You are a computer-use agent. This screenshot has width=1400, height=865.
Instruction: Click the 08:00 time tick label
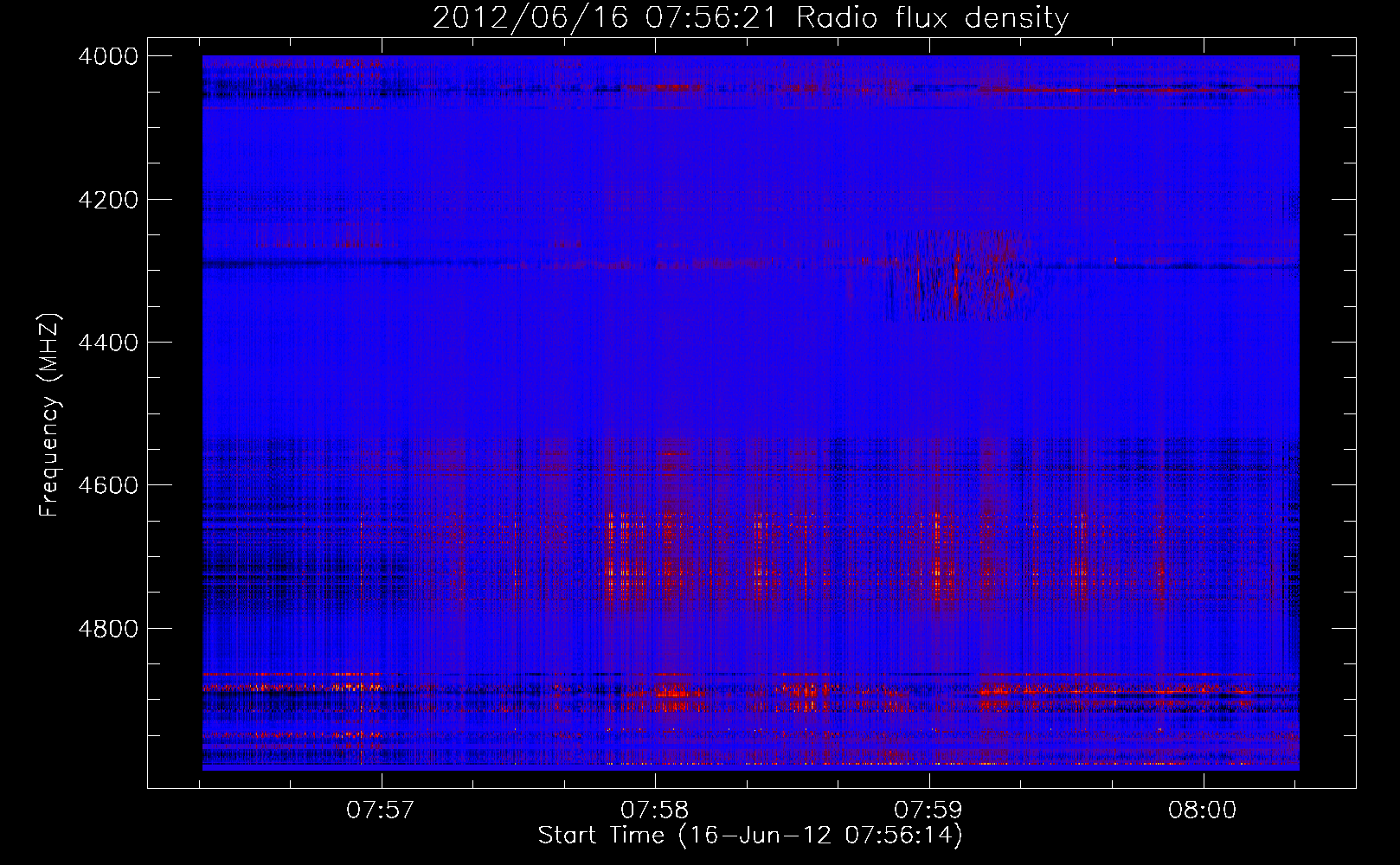(1203, 811)
